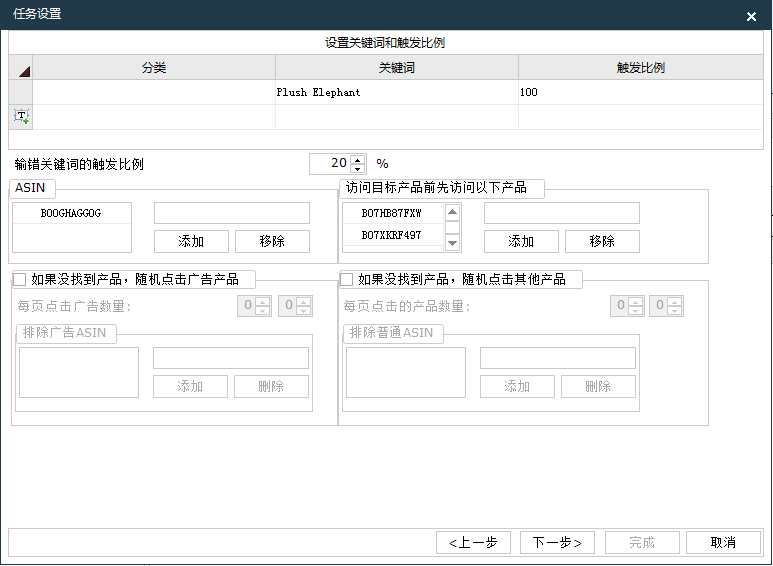Click 移除 button in ASIN group
Viewport: 773px width, 566px height.
click(272, 242)
